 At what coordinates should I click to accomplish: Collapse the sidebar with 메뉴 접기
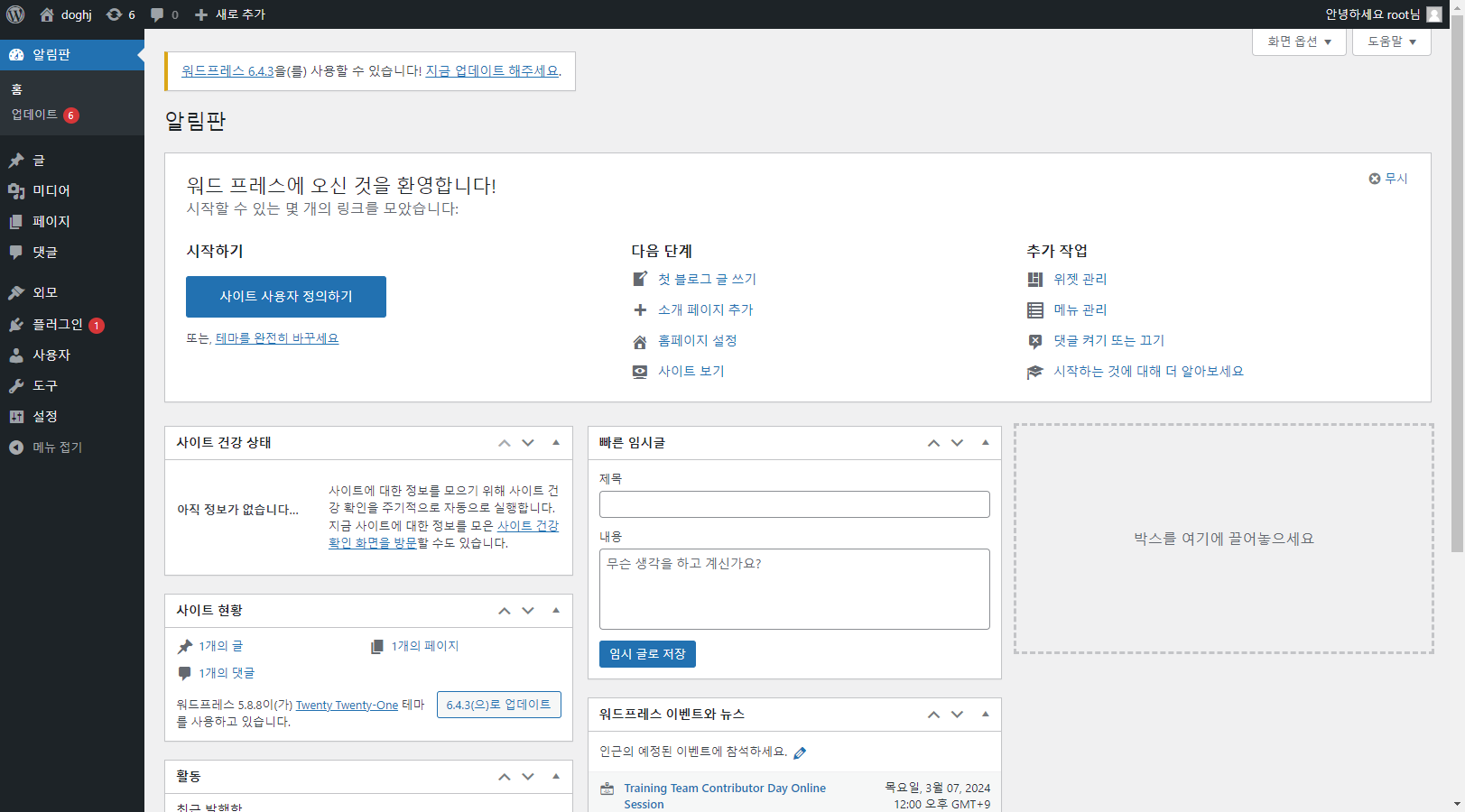pos(72,448)
